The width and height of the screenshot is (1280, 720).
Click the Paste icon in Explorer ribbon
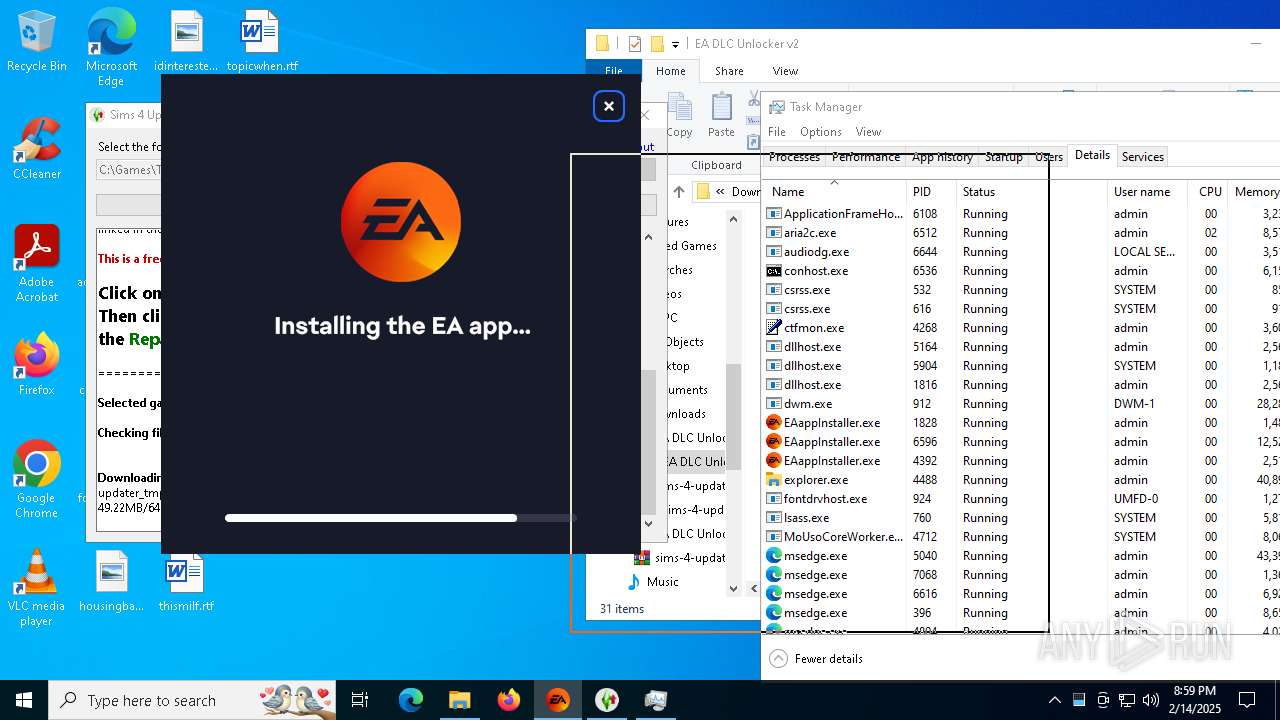pyautogui.click(x=721, y=115)
